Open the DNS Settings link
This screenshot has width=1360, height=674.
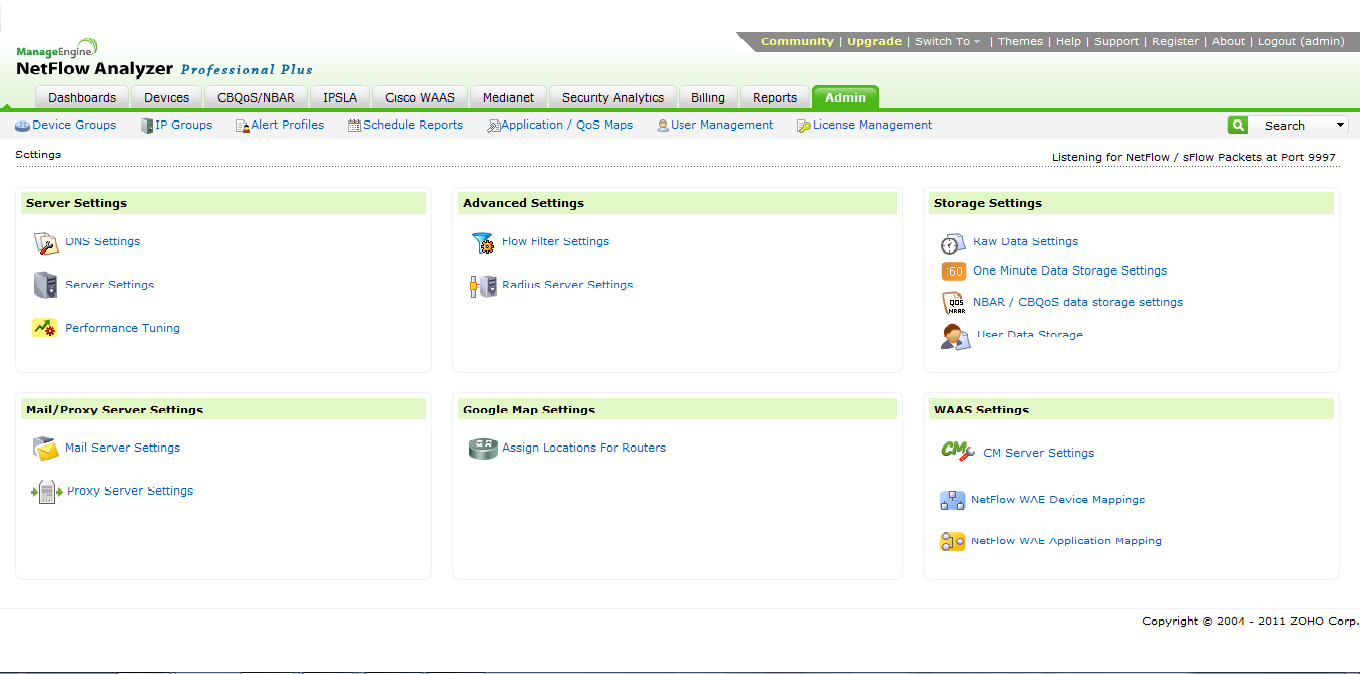click(103, 241)
